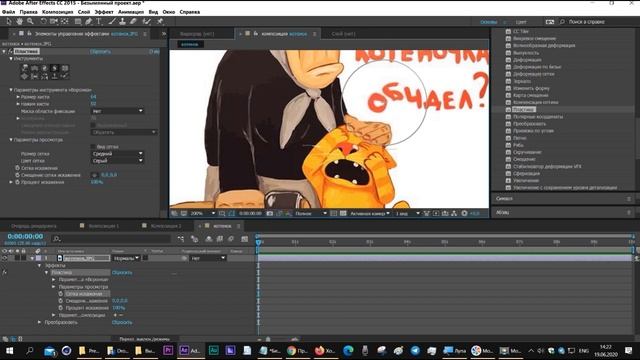Toggle stopwatch for 'Смещение сетки искажения' in effect controls
Viewport: 640px width, 360px height.
(x=18, y=175)
